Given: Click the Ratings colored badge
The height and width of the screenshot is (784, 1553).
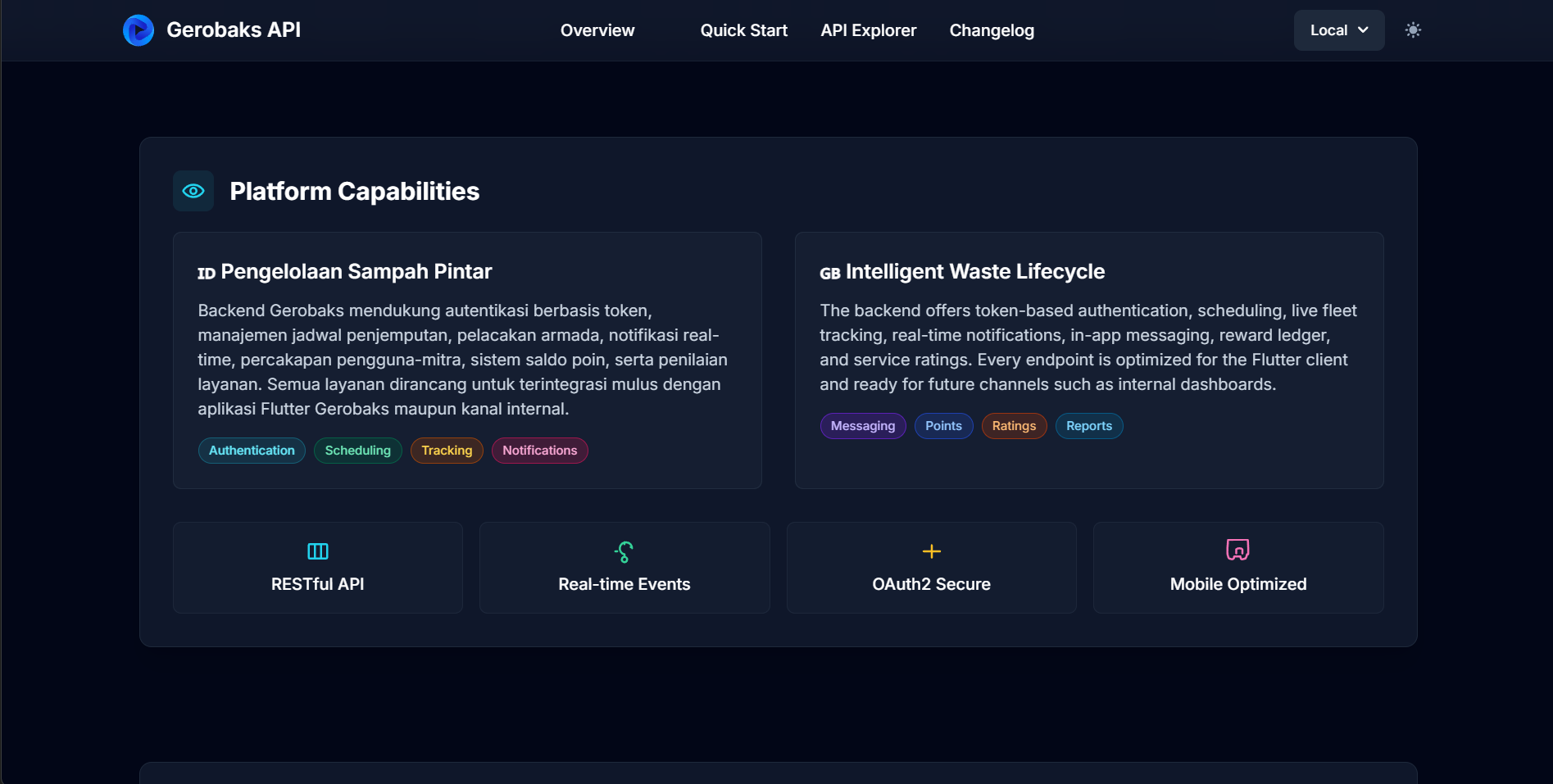Looking at the screenshot, I should pyautogui.click(x=1014, y=425).
